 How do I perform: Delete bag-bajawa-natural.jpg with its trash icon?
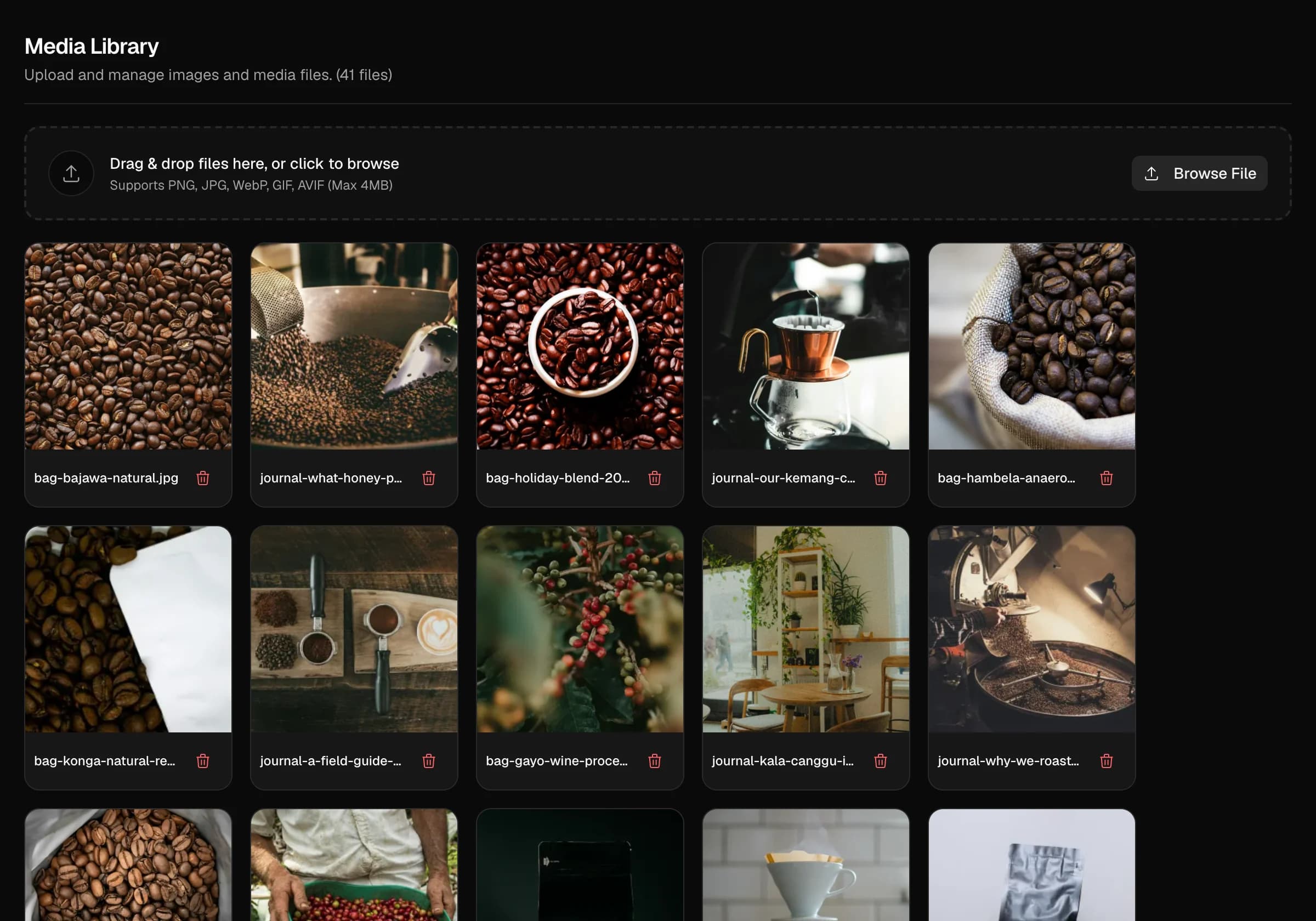click(x=203, y=478)
